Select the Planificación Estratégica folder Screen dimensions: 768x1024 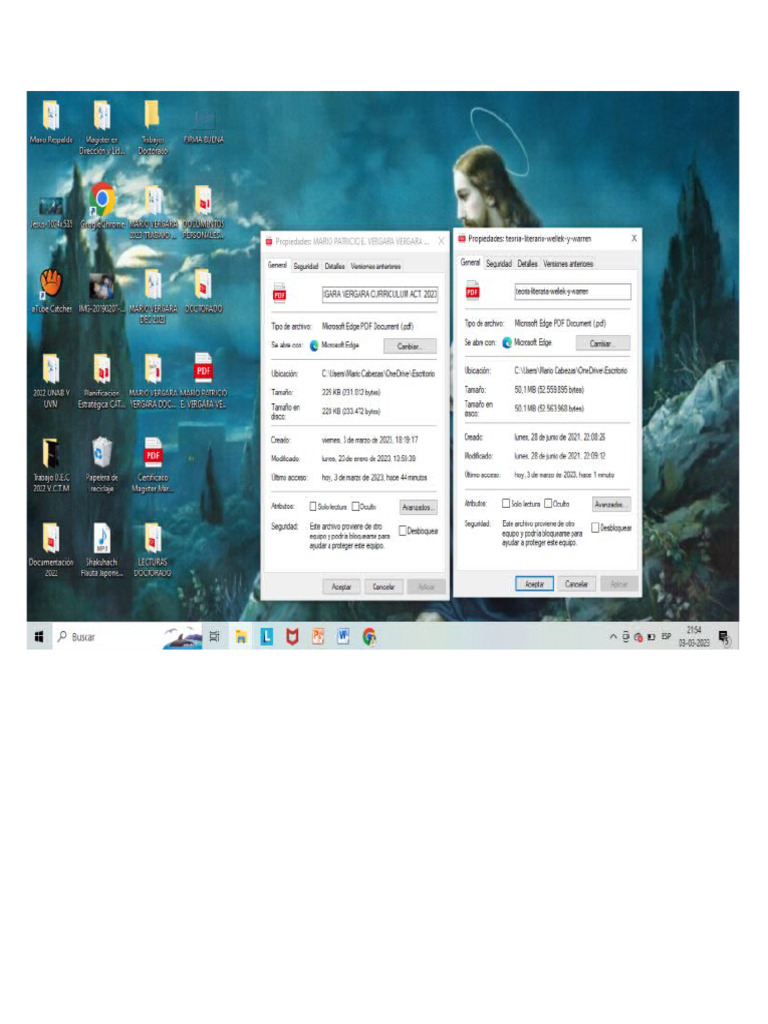(102, 381)
